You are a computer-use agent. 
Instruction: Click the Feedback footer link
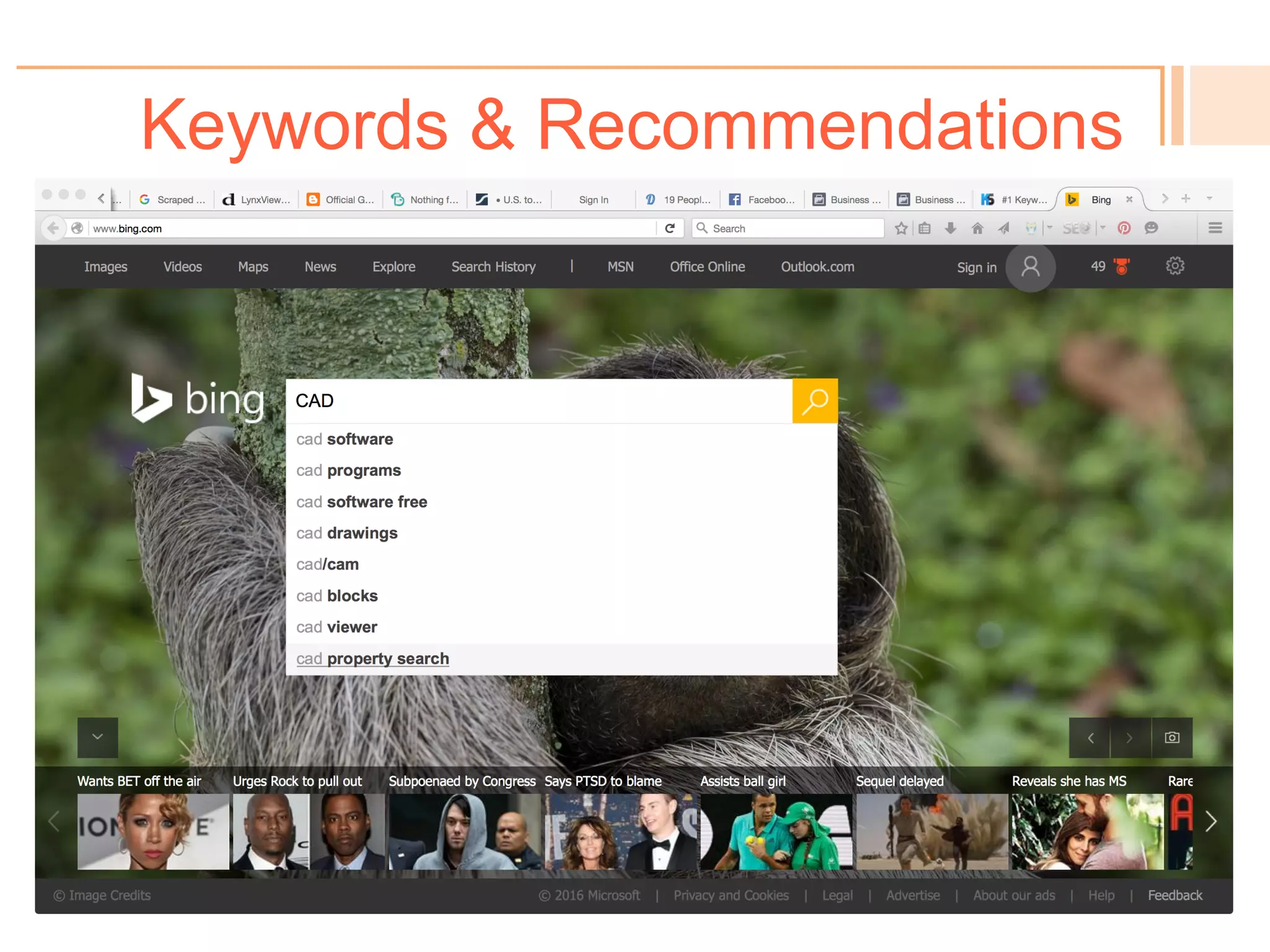click(x=1175, y=896)
